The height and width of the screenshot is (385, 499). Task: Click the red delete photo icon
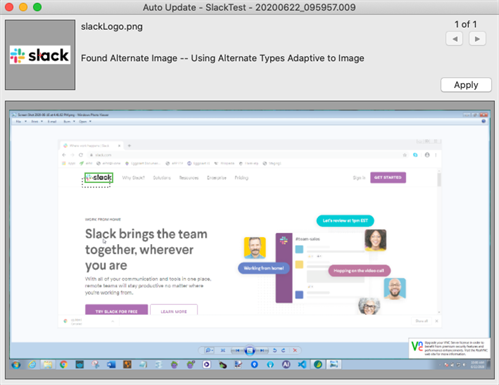tap(295, 350)
